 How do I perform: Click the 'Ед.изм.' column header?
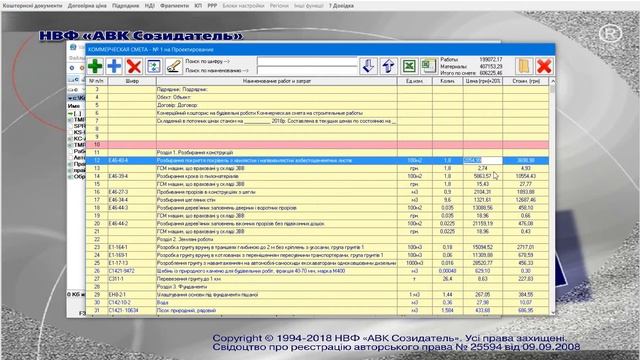pyautogui.click(x=415, y=81)
